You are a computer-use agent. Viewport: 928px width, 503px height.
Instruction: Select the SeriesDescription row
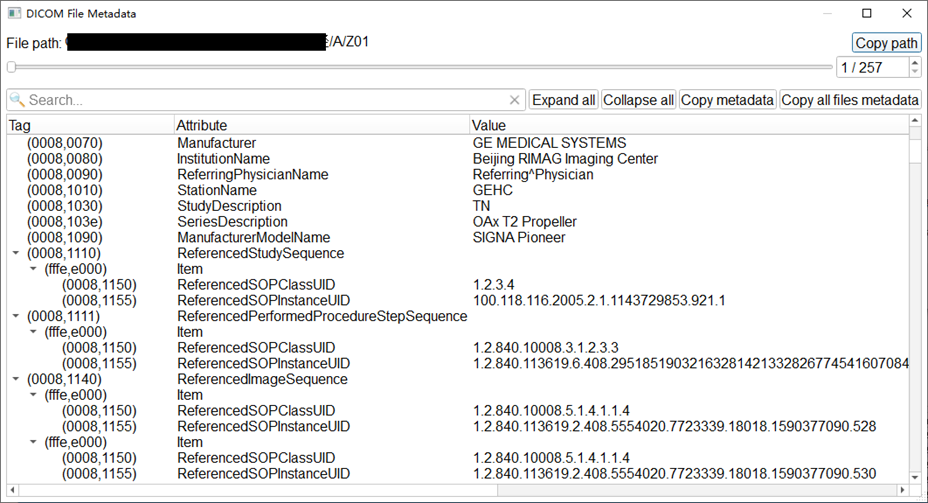pyautogui.click(x=231, y=222)
